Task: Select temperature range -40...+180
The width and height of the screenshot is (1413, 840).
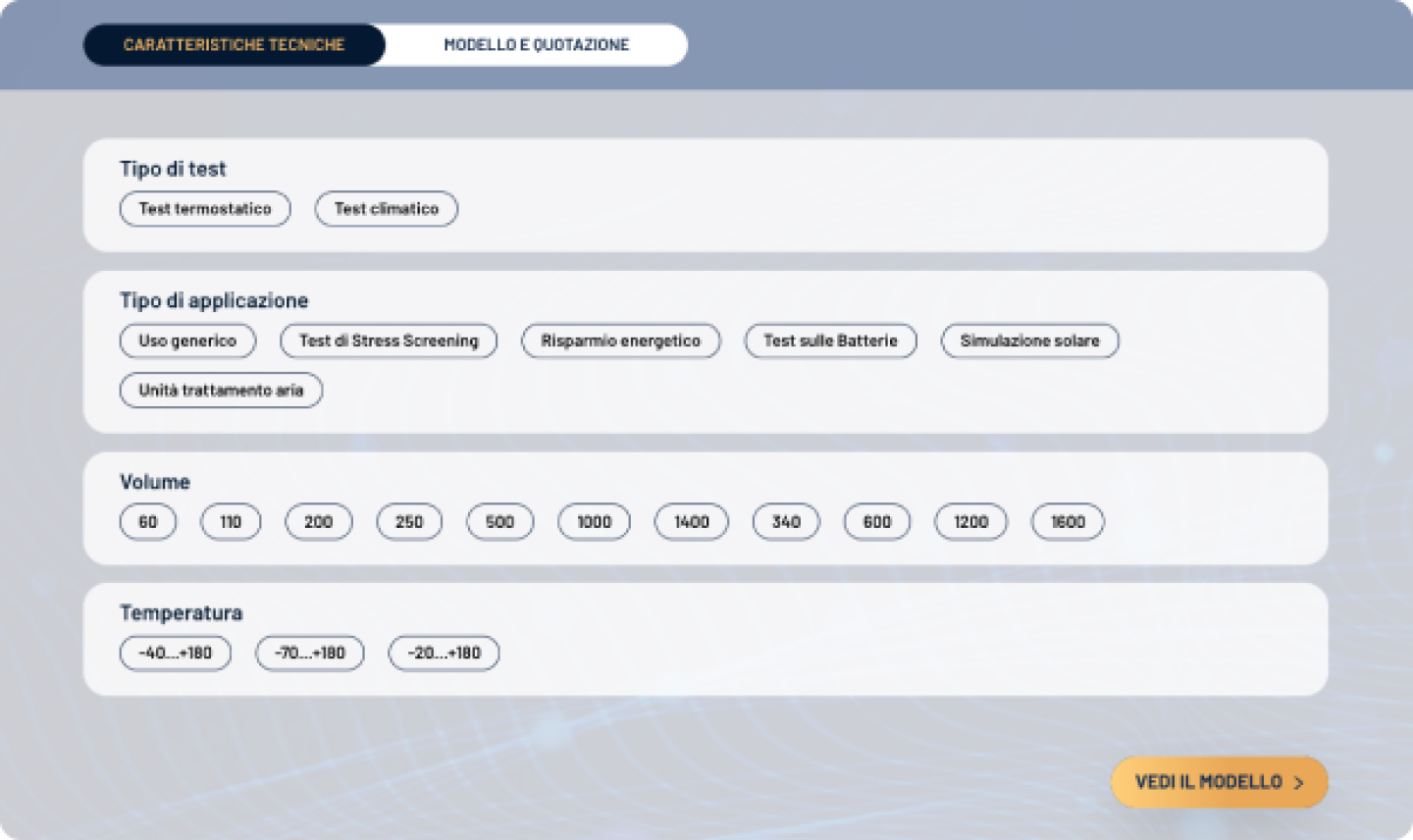Action: (x=176, y=654)
